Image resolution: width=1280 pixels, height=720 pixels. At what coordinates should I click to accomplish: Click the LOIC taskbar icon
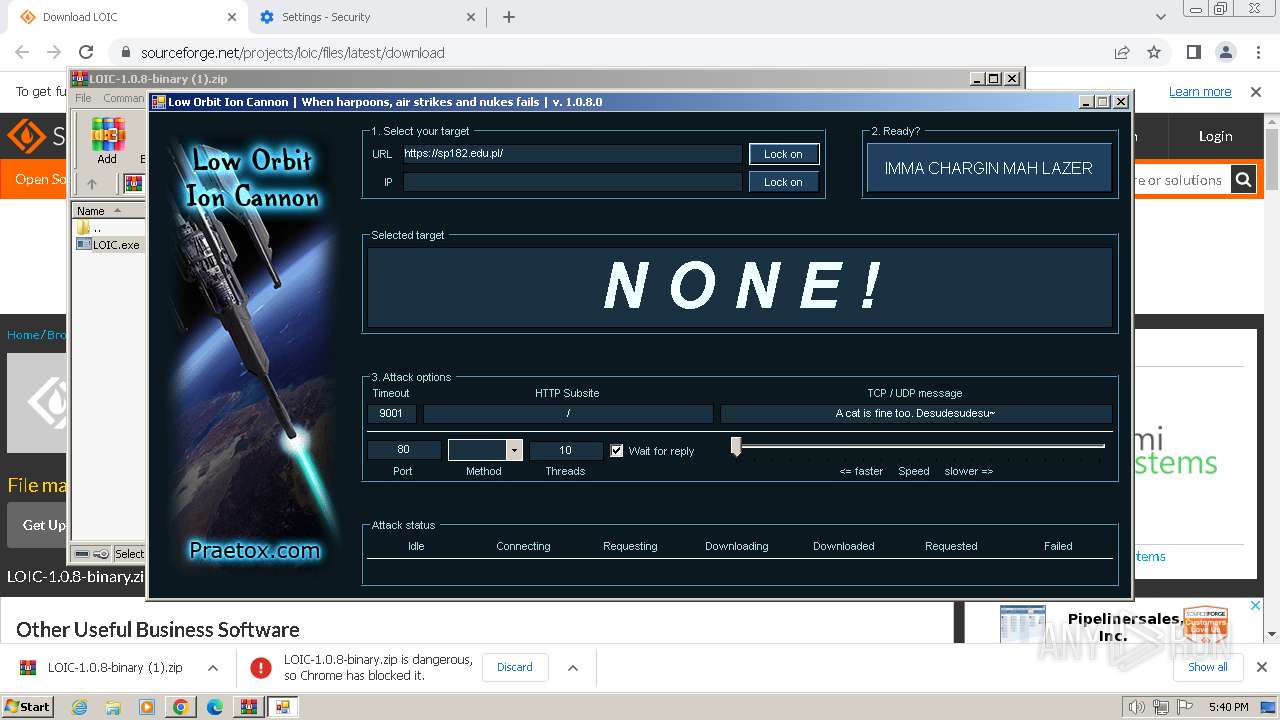(283, 707)
